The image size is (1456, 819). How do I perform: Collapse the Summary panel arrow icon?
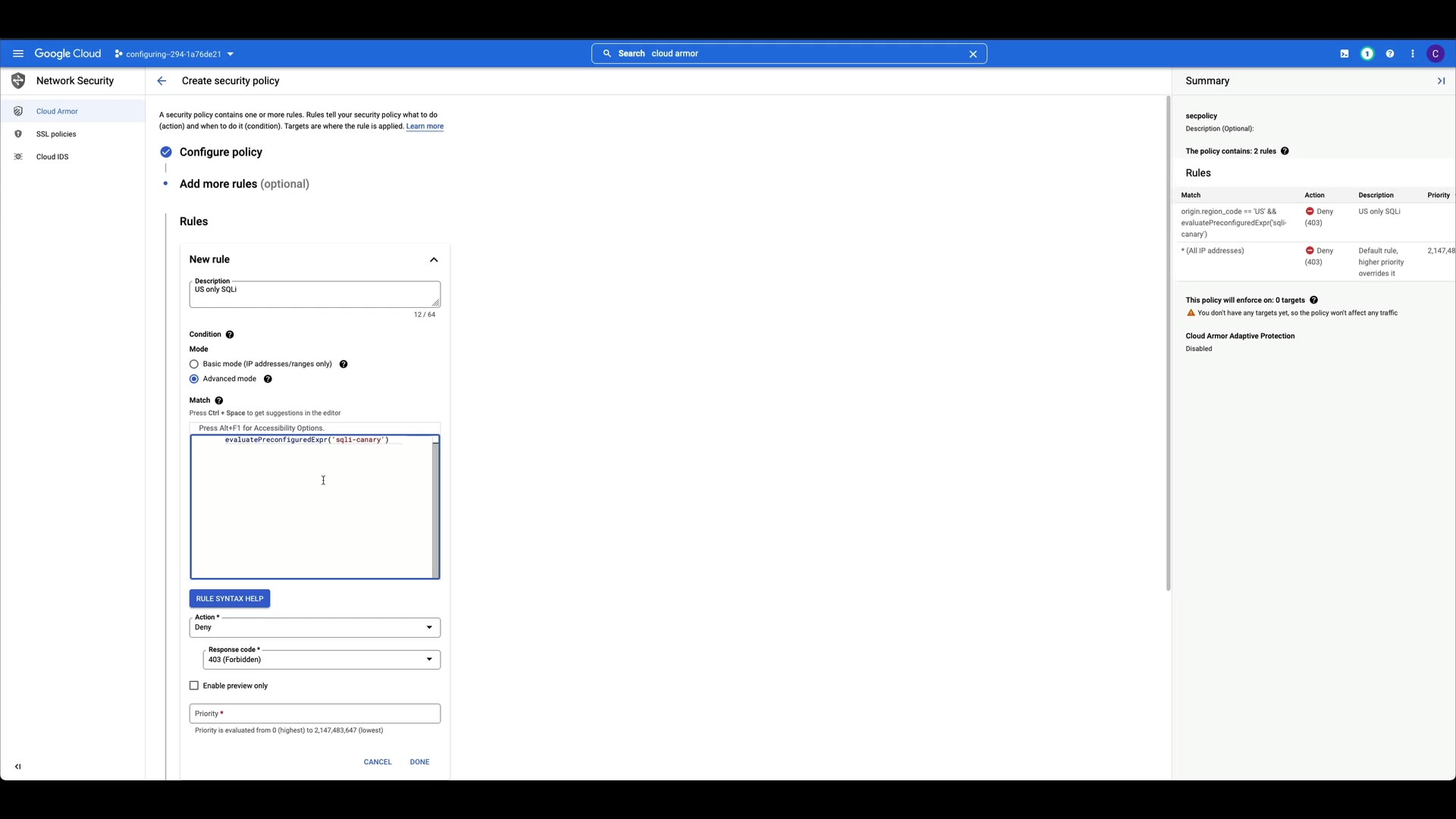[1441, 81]
